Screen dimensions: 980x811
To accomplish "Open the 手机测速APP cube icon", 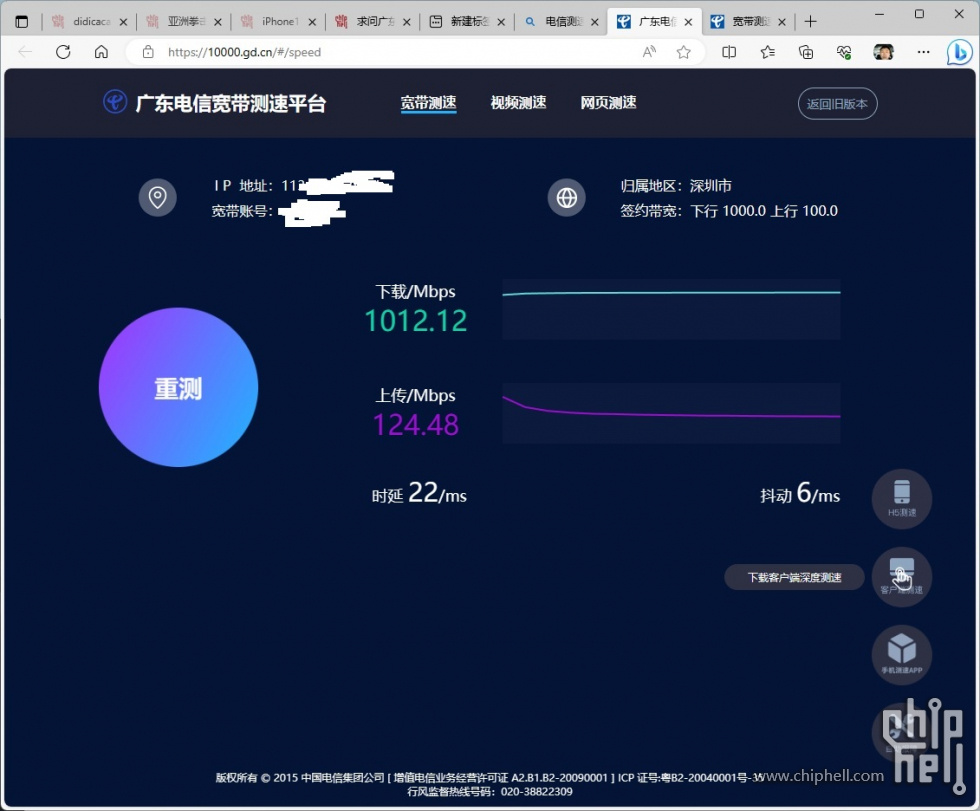I will point(902,655).
